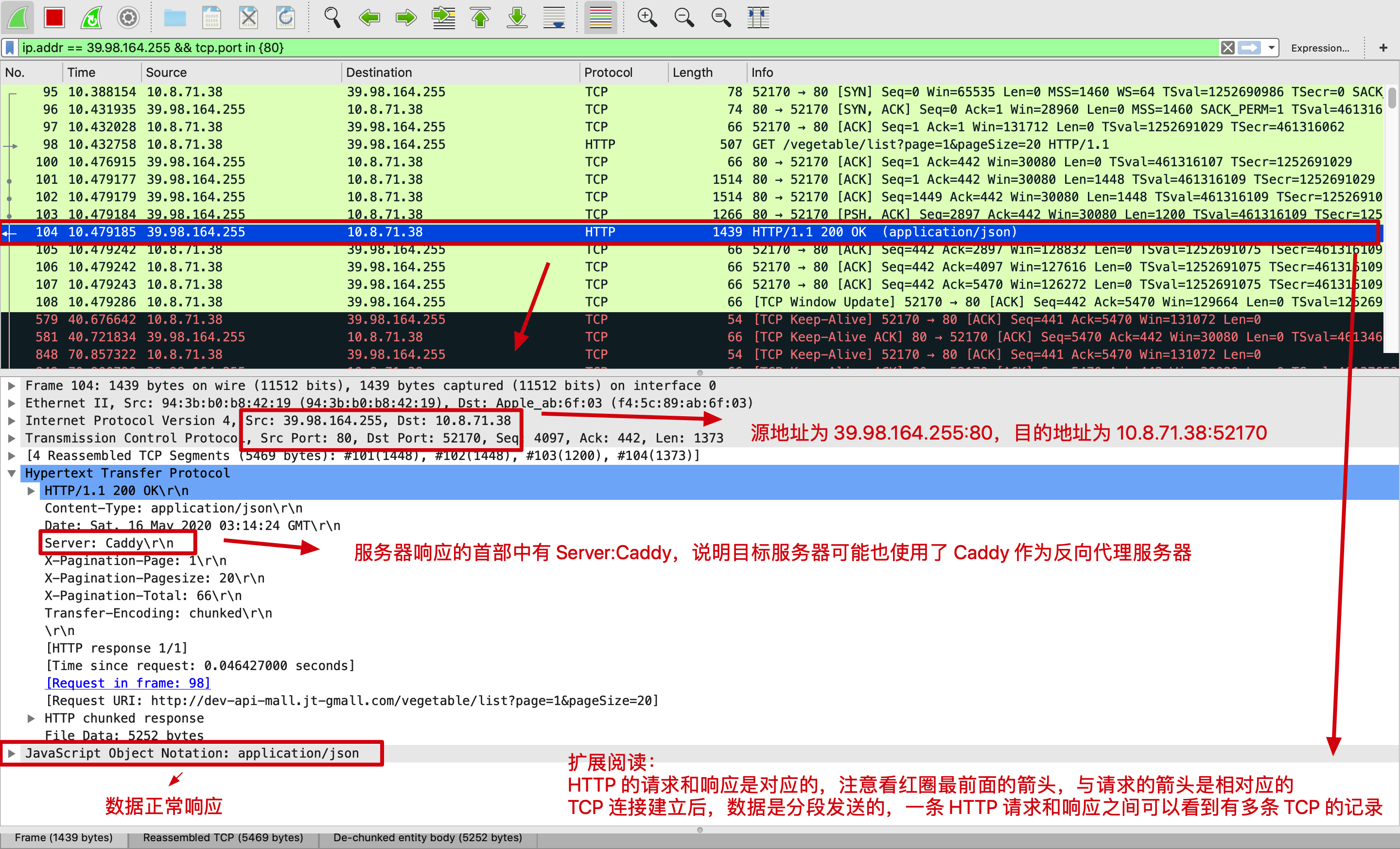The height and width of the screenshot is (849, 1400).
Task: Reload the capture file
Action: tap(285, 18)
